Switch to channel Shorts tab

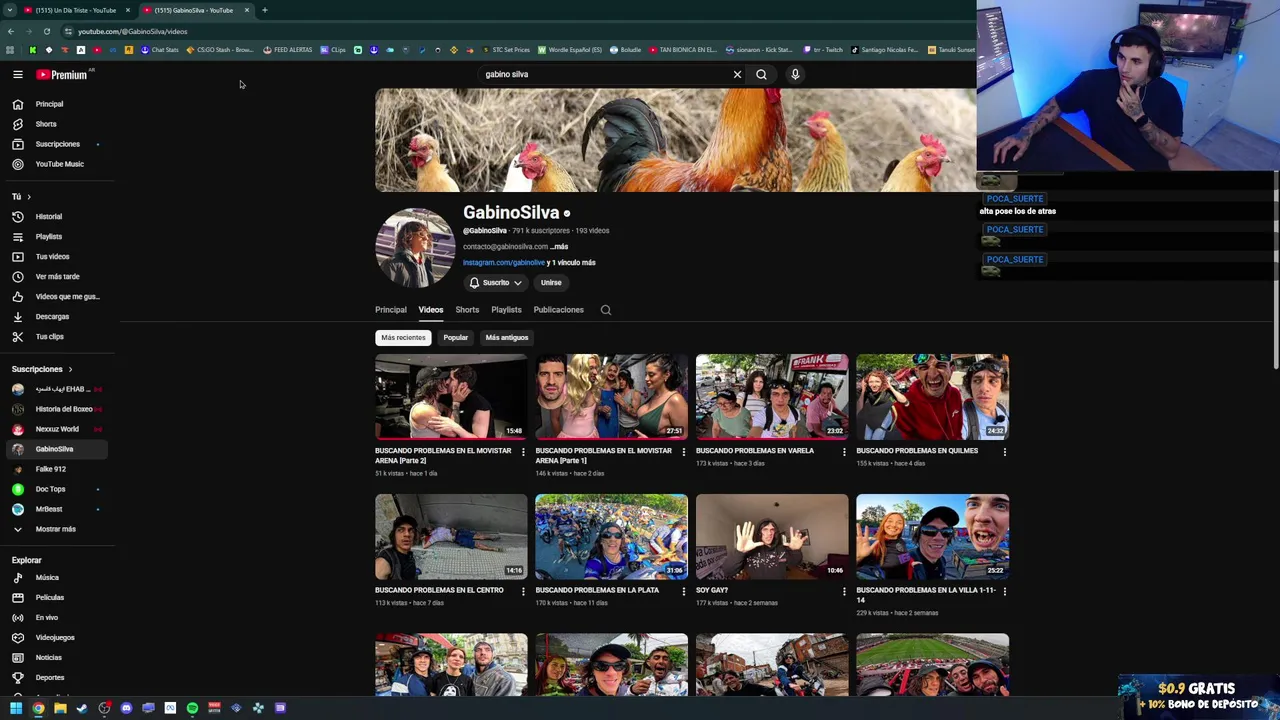(467, 310)
